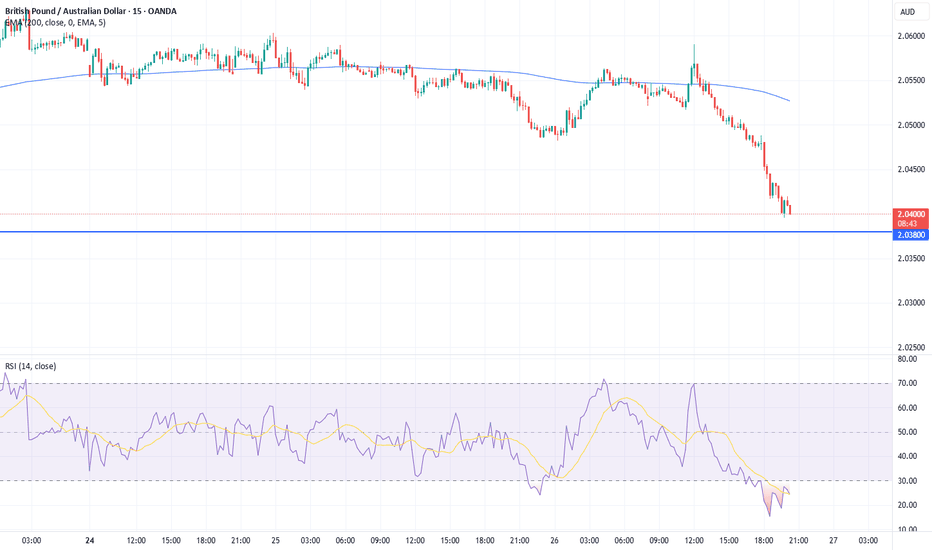Click the 2.05500 price scale label
The height and width of the screenshot is (550, 932).
tap(911, 80)
